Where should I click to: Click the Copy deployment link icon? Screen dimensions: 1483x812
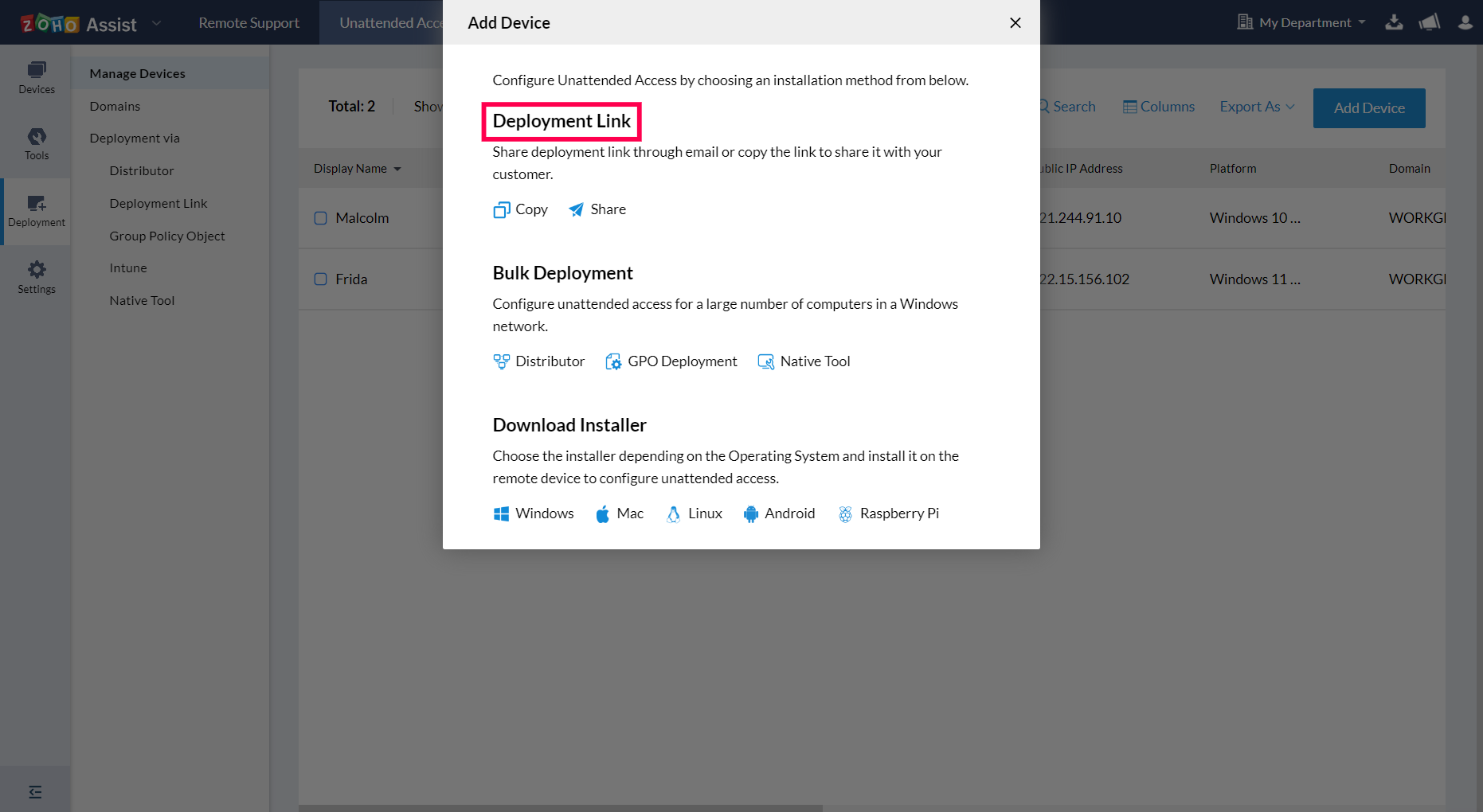(519, 209)
